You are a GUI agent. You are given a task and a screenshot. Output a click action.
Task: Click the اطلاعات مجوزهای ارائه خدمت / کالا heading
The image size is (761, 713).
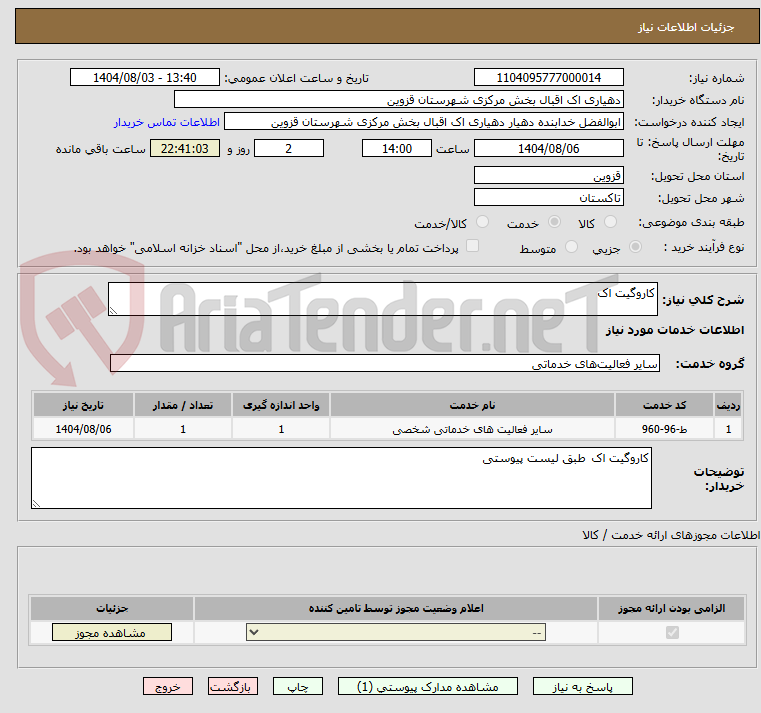(x=671, y=535)
